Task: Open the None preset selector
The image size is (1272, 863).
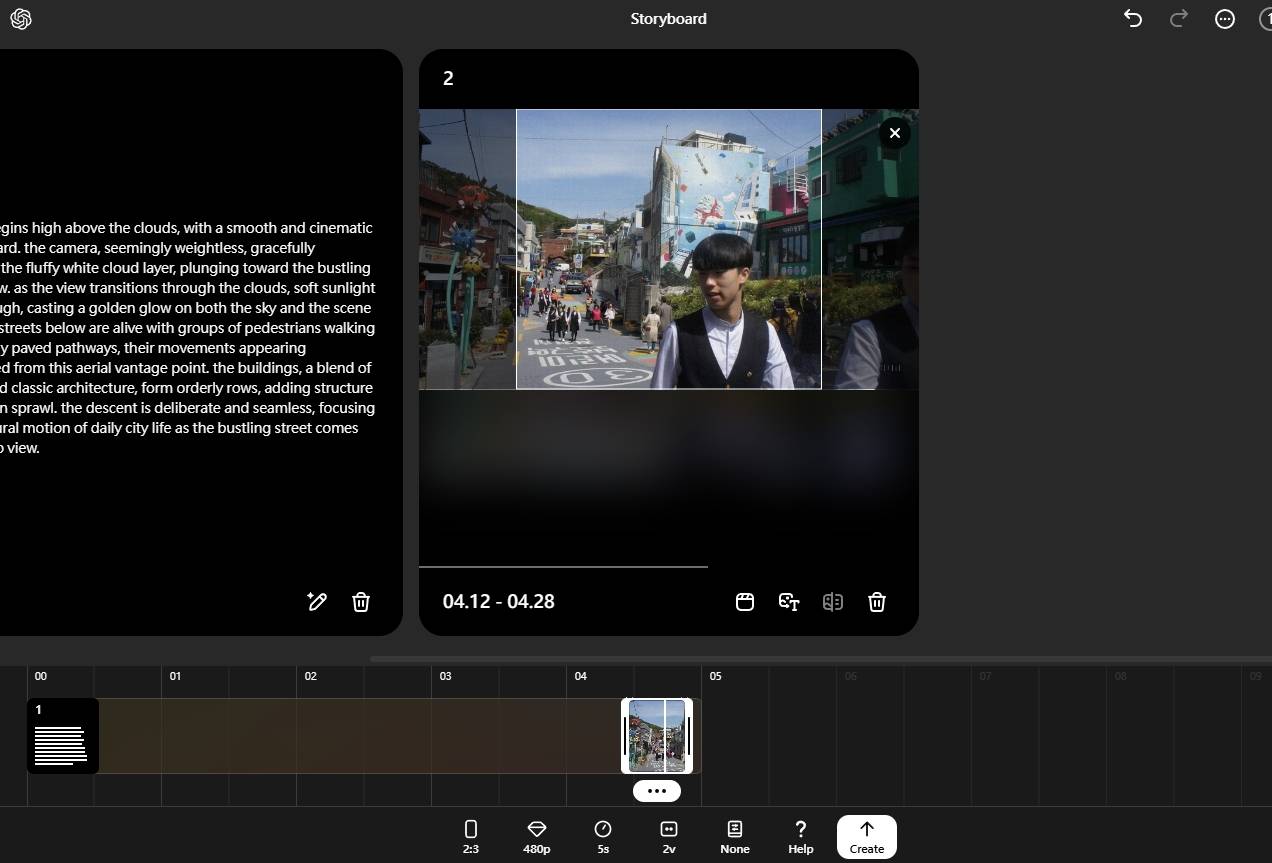Action: [x=735, y=836]
